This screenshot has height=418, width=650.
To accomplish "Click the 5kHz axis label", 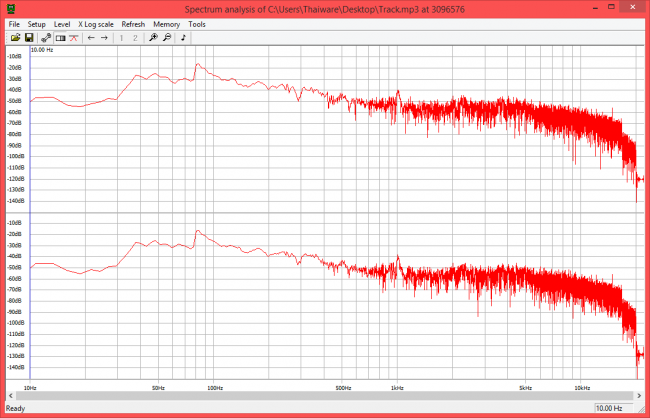I will (525, 388).
